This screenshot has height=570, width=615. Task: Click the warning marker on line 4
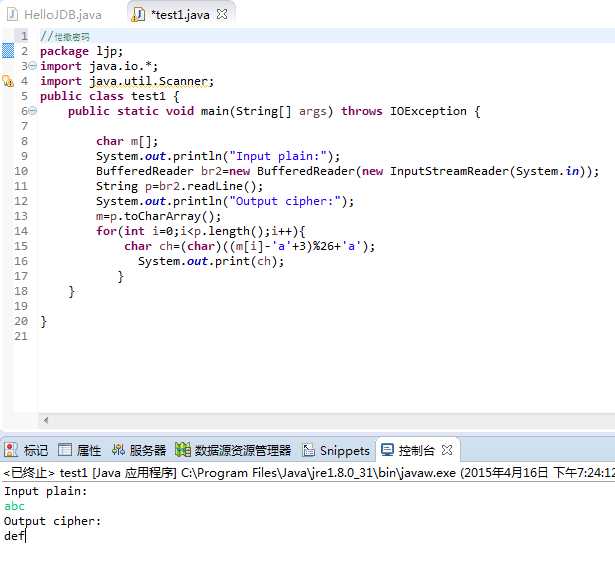point(8,81)
